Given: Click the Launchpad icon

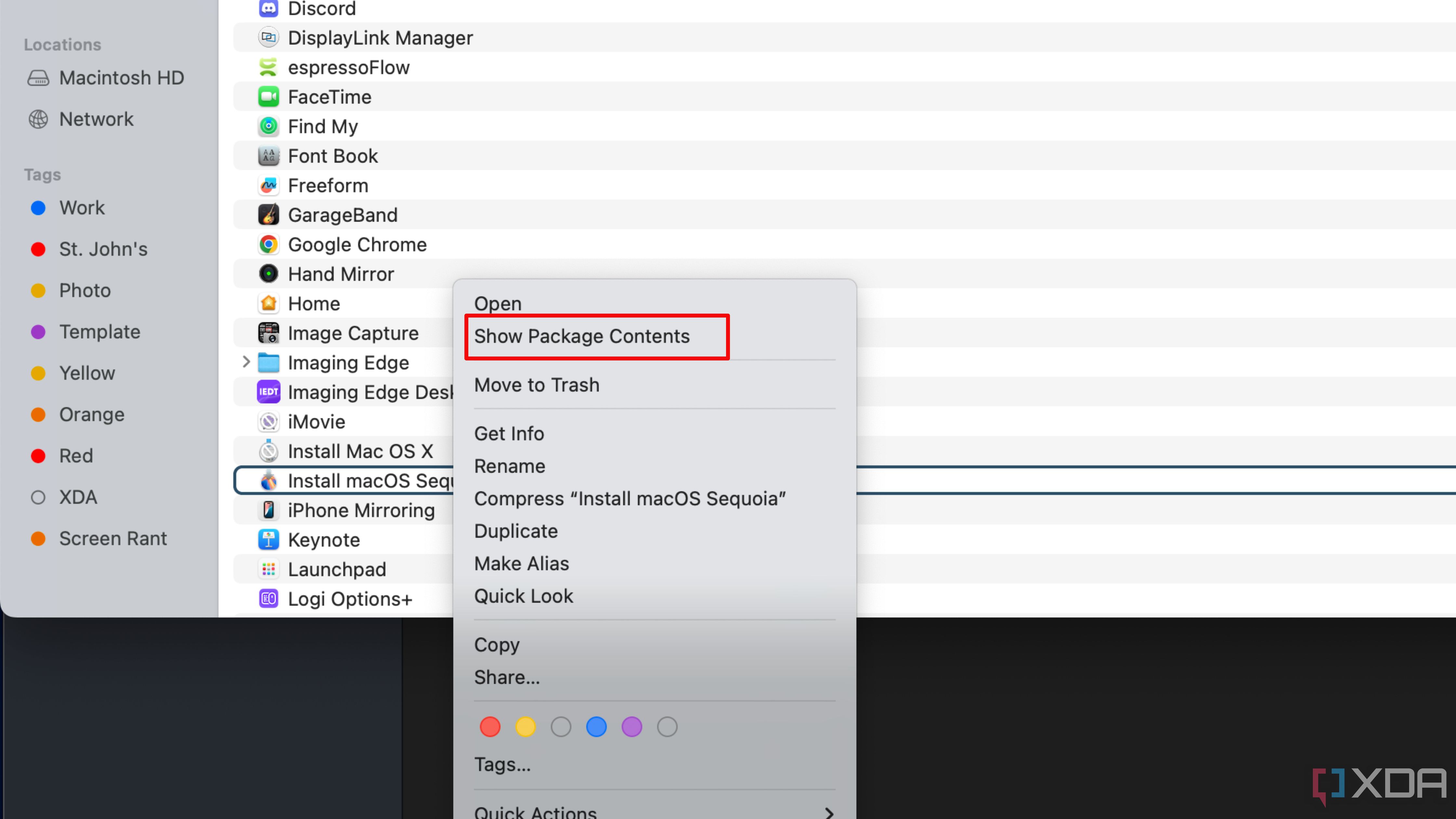Looking at the screenshot, I should [x=268, y=569].
